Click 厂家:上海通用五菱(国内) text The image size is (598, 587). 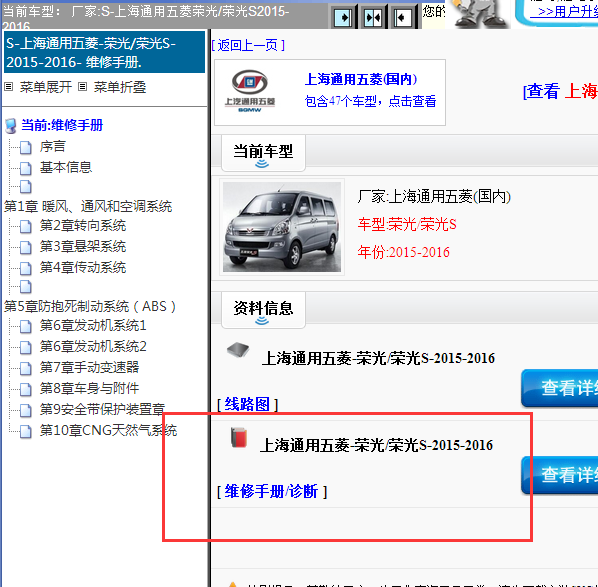[x=434, y=197]
